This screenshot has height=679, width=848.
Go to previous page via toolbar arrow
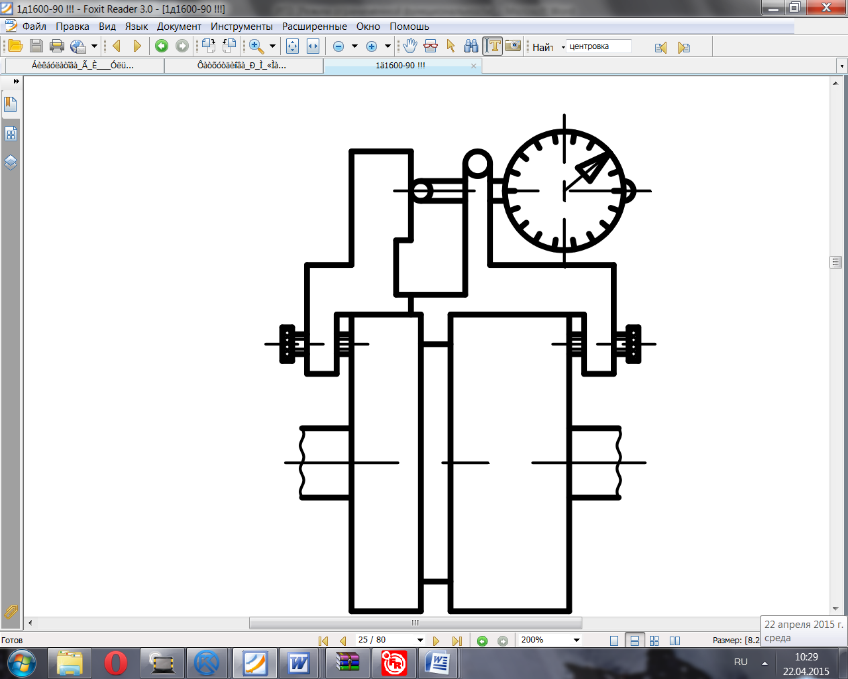pyautogui.click(x=116, y=46)
